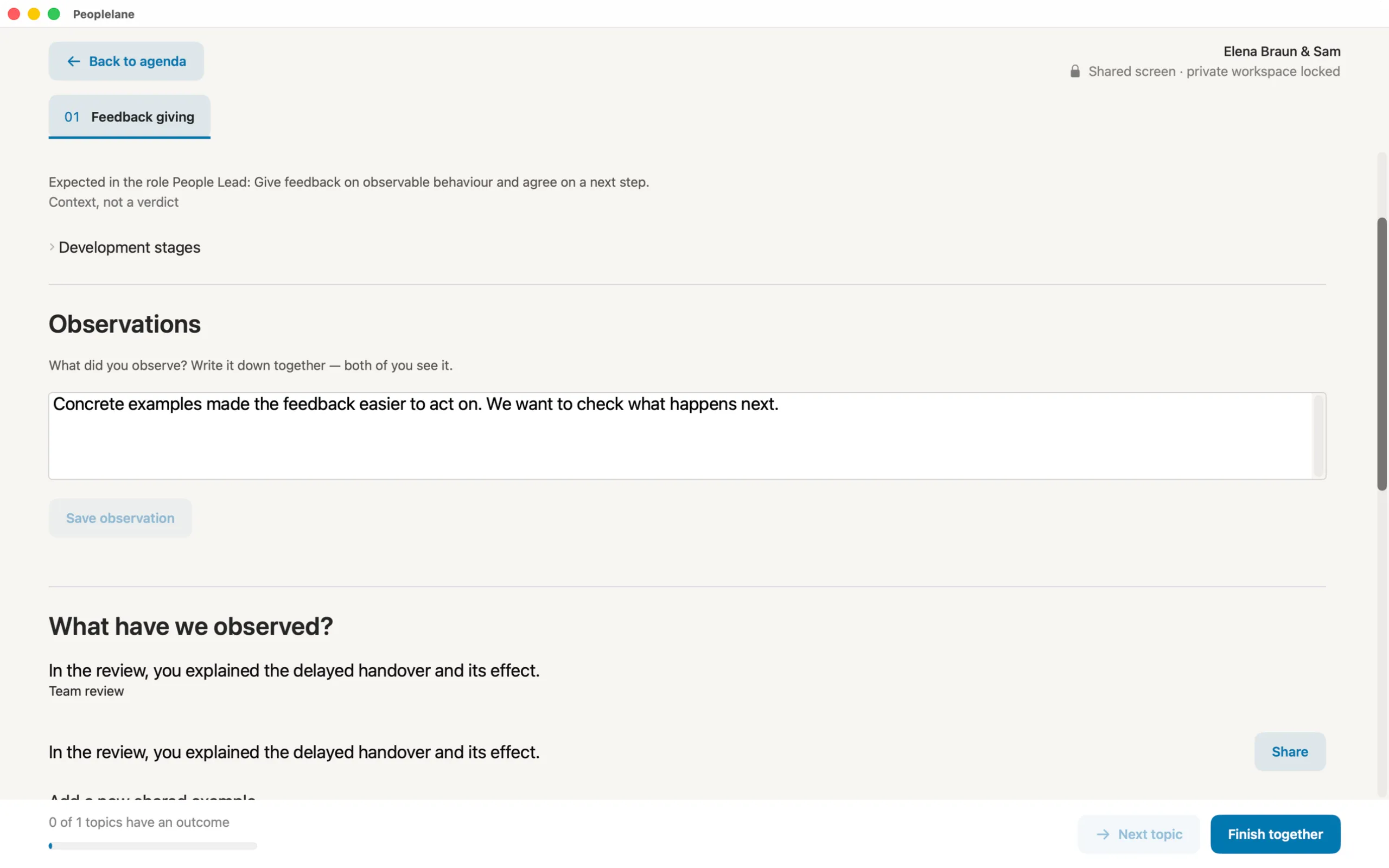Click '0 of 1 topics have an outcome' text
The height and width of the screenshot is (868, 1389).
(139, 822)
